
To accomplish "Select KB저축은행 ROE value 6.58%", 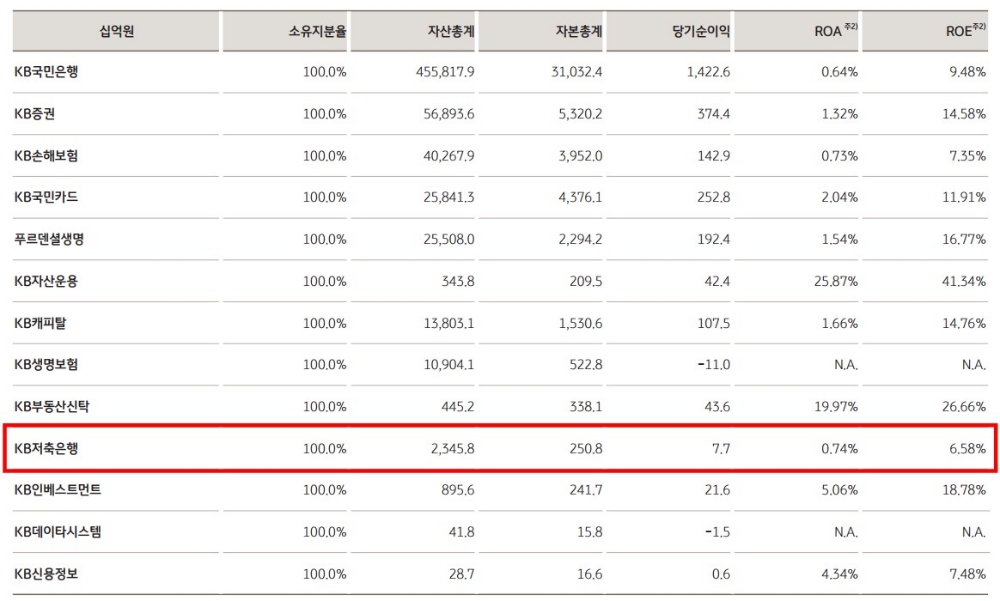I will pos(967,449).
